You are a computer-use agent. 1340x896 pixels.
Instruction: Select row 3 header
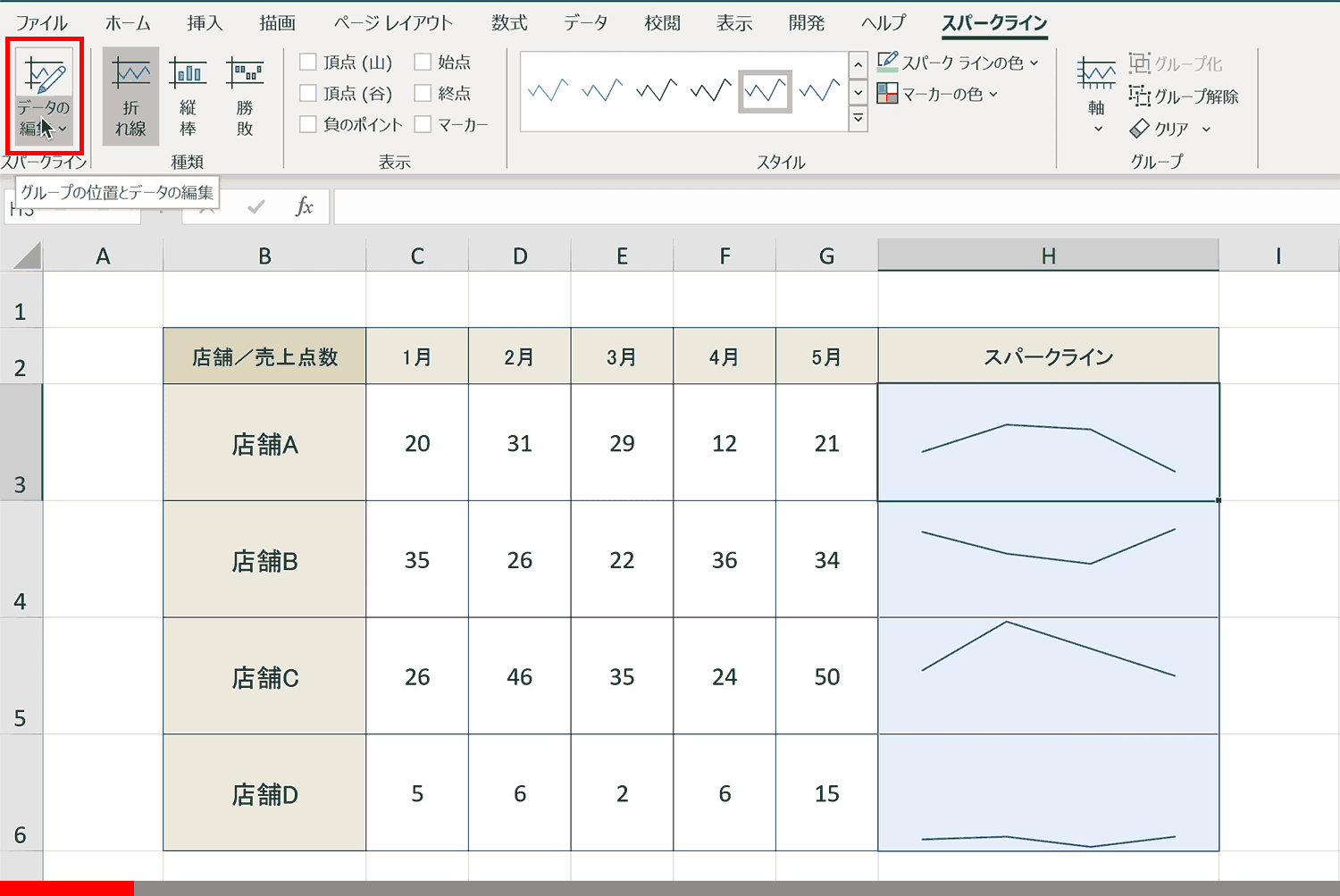click(x=21, y=442)
